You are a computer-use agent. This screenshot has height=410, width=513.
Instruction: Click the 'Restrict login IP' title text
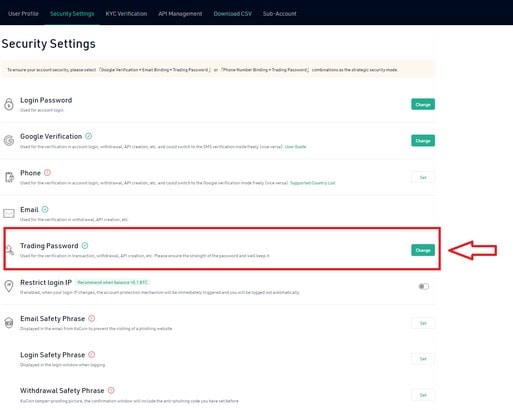(x=46, y=282)
